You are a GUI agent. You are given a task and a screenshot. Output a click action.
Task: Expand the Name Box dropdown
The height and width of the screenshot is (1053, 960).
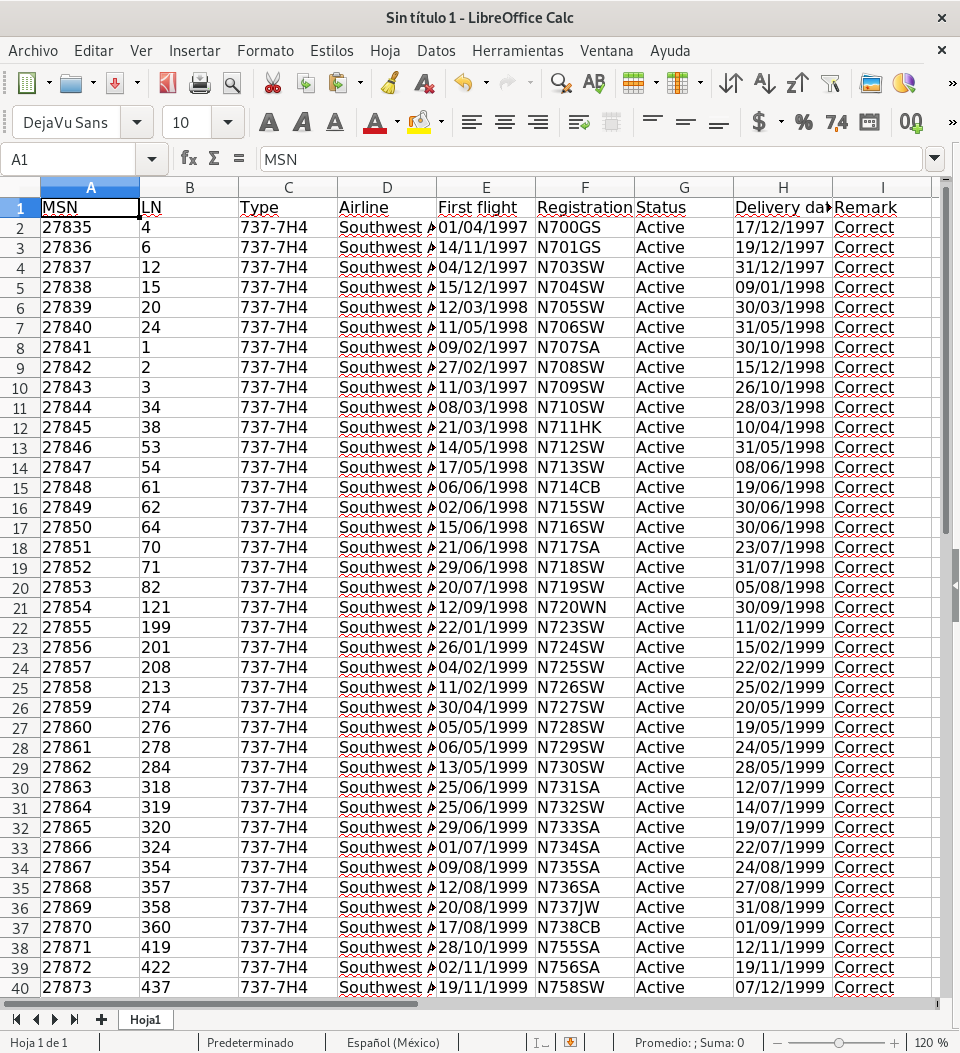(152, 159)
